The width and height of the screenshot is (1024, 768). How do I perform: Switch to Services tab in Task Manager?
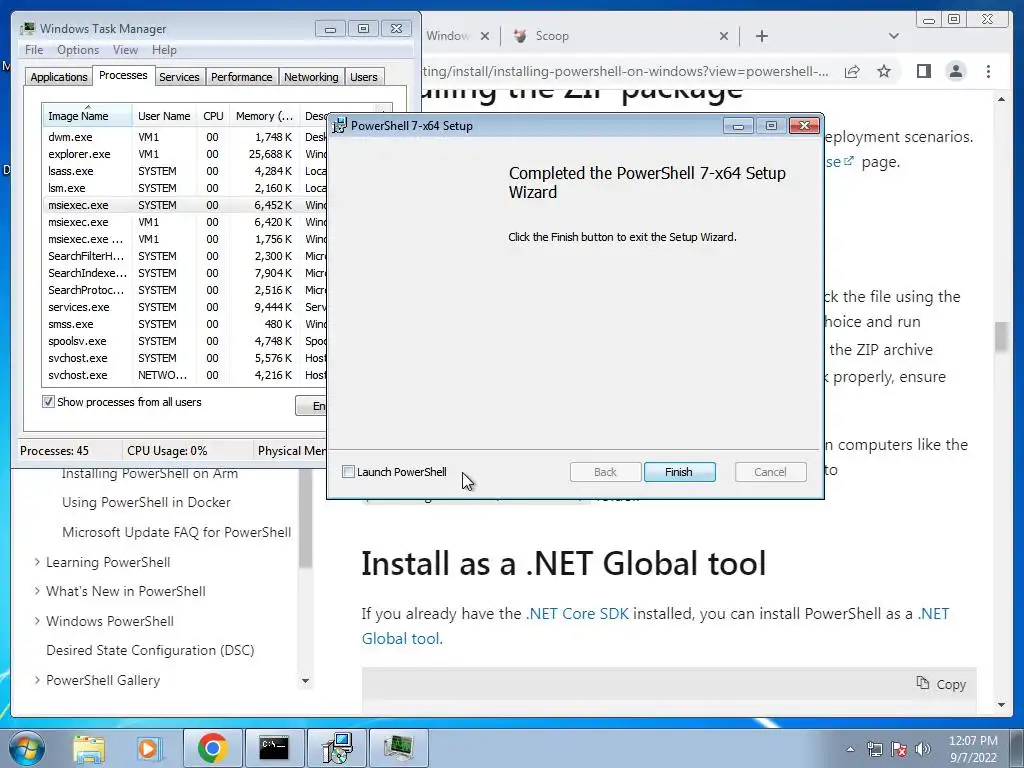click(x=179, y=77)
